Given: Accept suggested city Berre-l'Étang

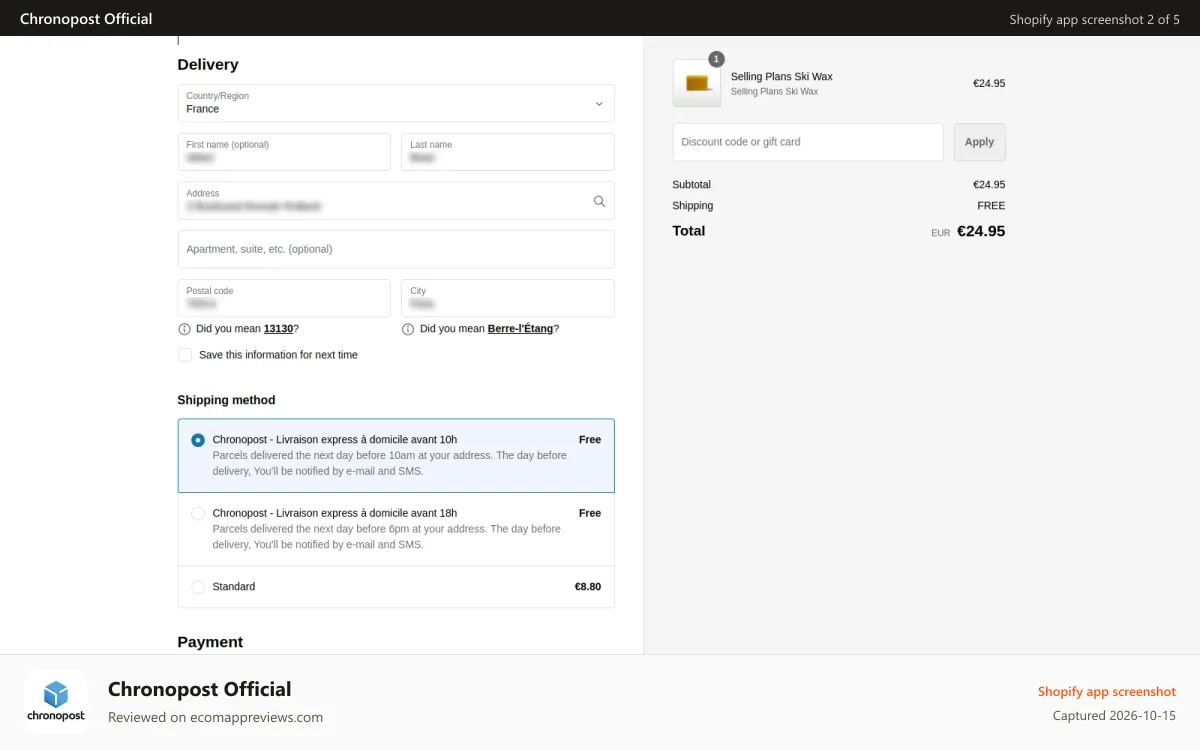Looking at the screenshot, I should tap(520, 329).
